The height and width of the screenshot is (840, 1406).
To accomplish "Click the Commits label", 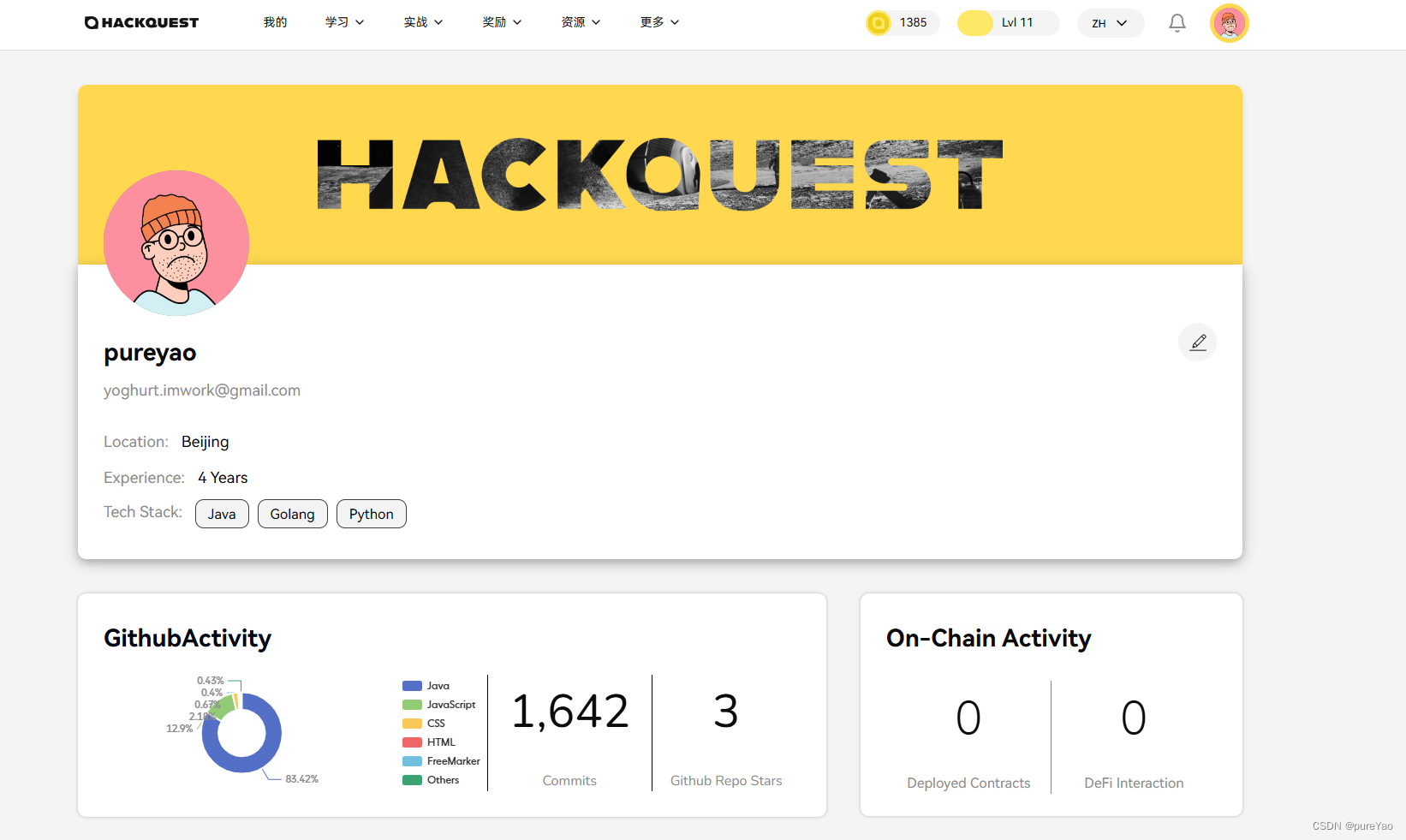I will [x=569, y=781].
